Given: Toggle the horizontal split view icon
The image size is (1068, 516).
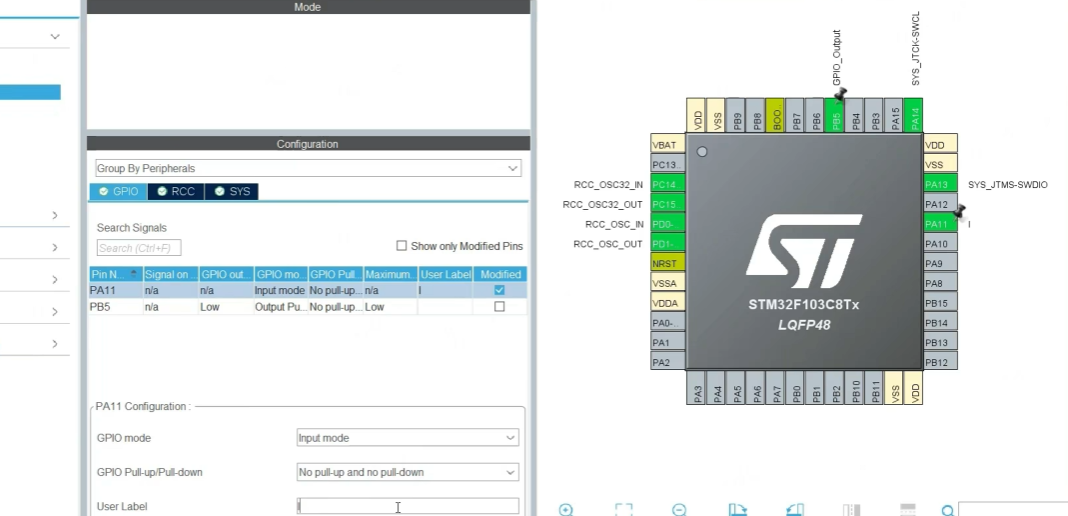Looking at the screenshot, I should click(907, 509).
